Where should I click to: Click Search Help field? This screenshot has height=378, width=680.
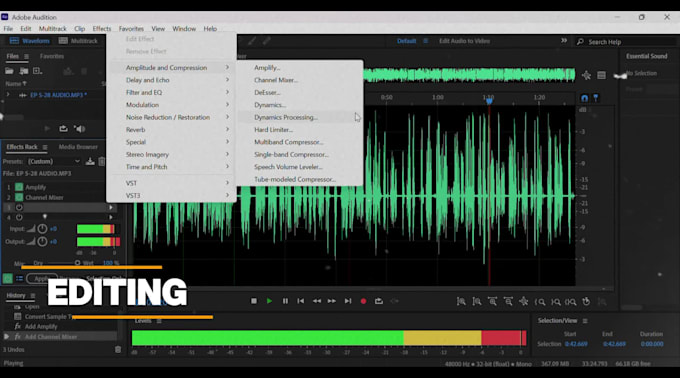626,42
